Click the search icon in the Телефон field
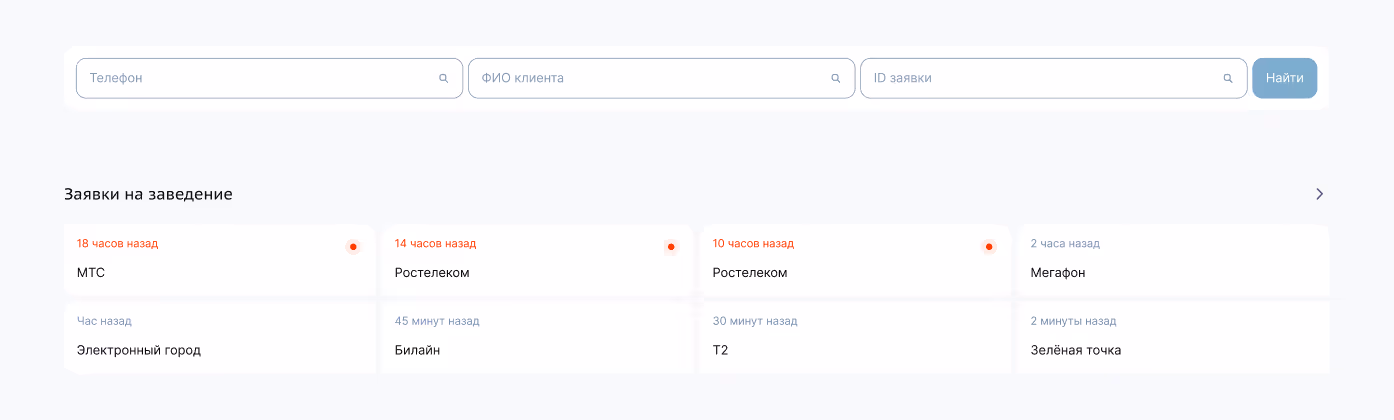Viewport: 1394px width, 420px height. click(x=443, y=78)
